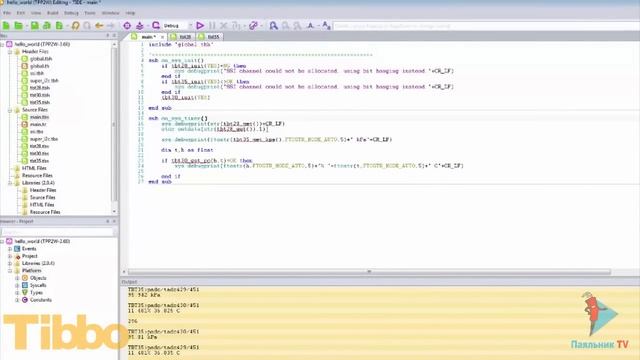Image resolution: width=640 pixels, height=360 pixels.
Task: Click the purple upload to device icon
Action: coord(140,26)
